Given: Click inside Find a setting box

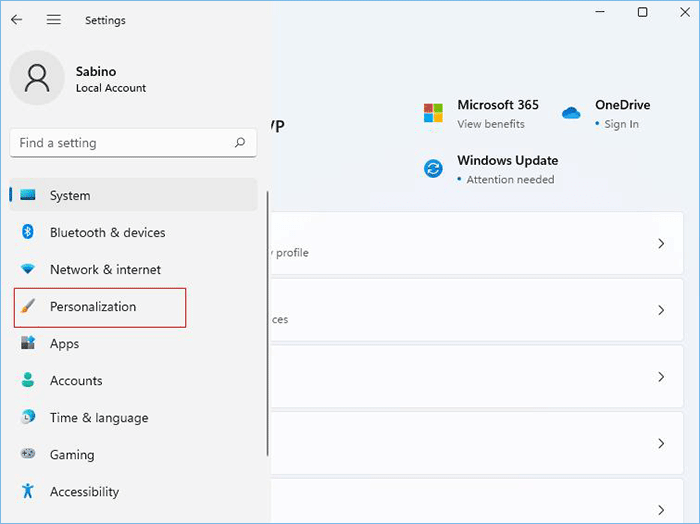Looking at the screenshot, I should pos(120,143).
